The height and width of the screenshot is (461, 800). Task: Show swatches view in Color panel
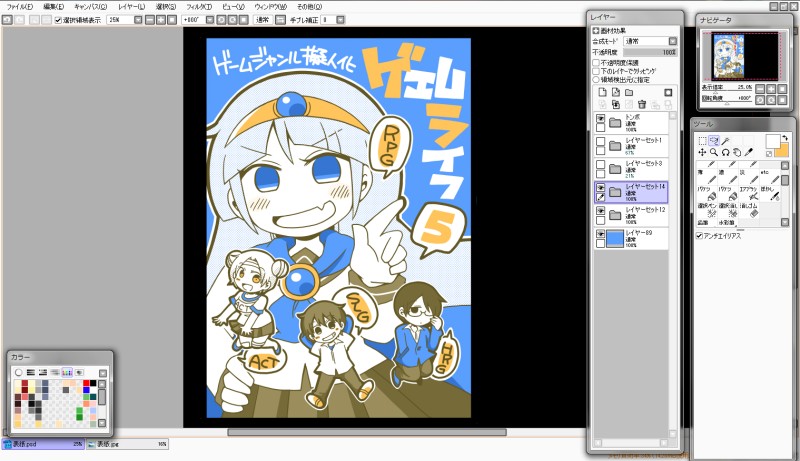pyautogui.click(x=67, y=372)
